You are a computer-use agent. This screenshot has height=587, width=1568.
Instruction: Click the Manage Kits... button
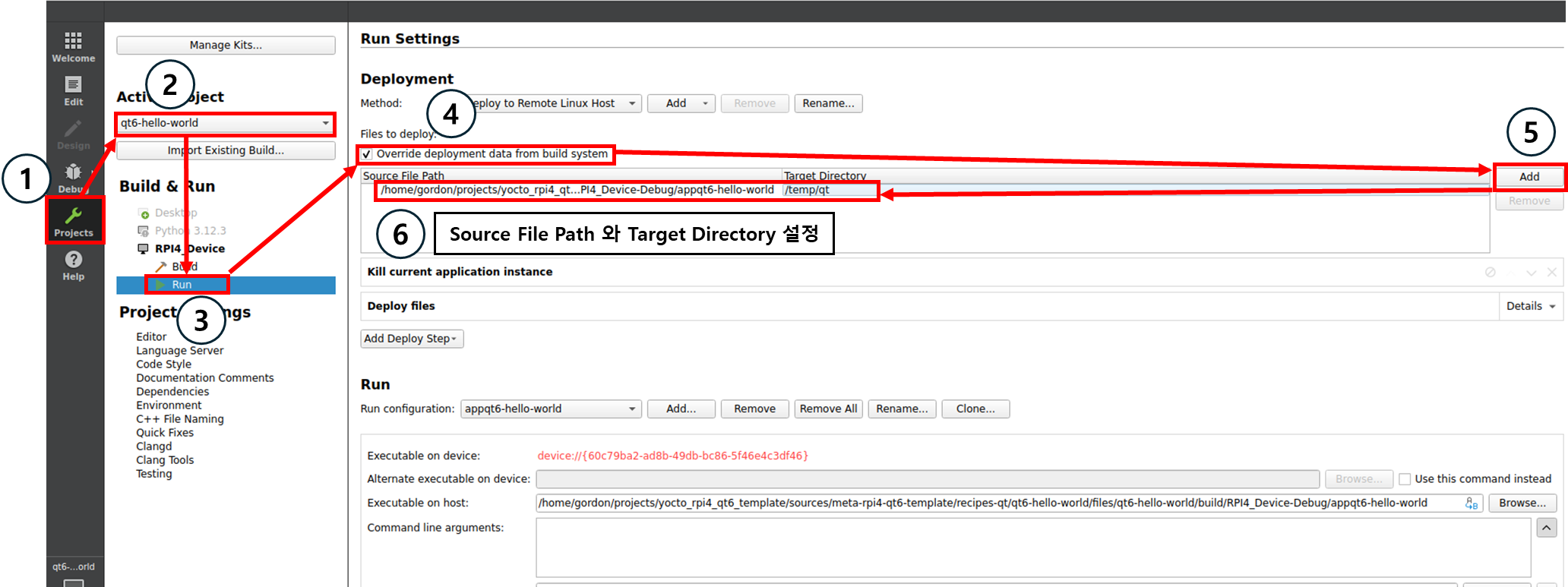tap(226, 45)
